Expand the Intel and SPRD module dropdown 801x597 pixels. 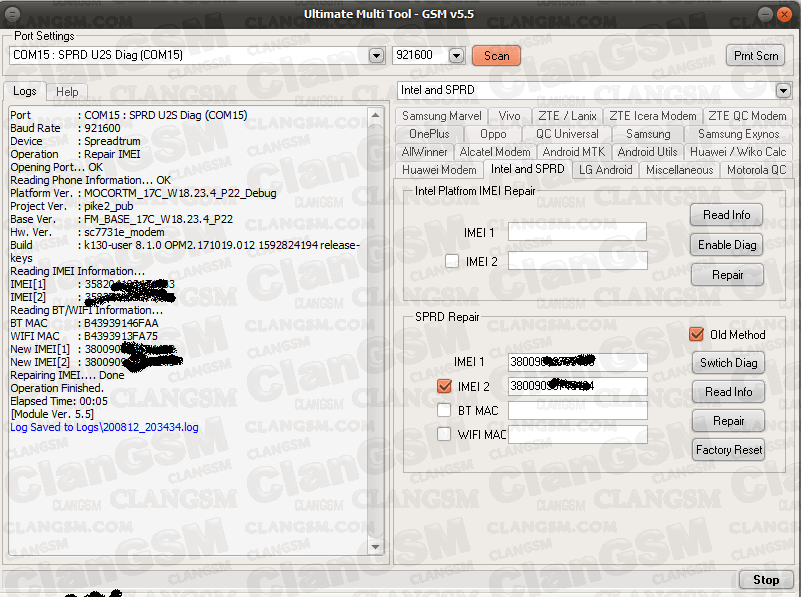[x=783, y=90]
